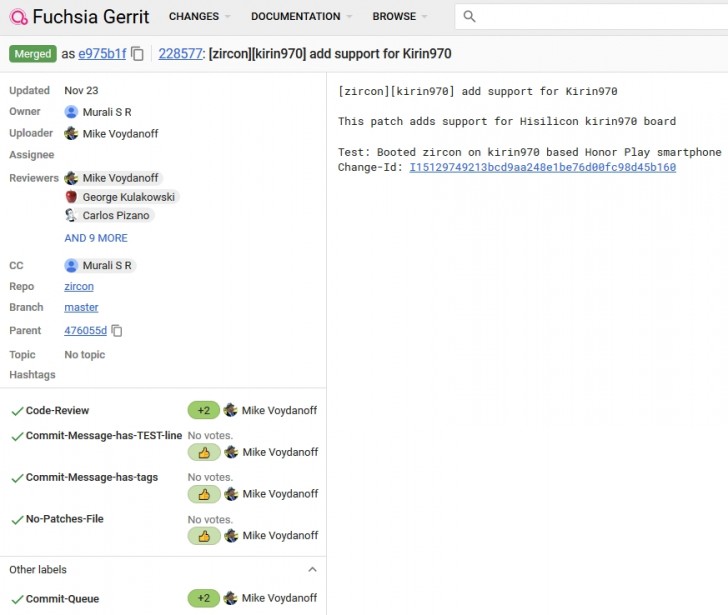Show more reviewers via AND 9 MORE

pyautogui.click(x=96, y=238)
